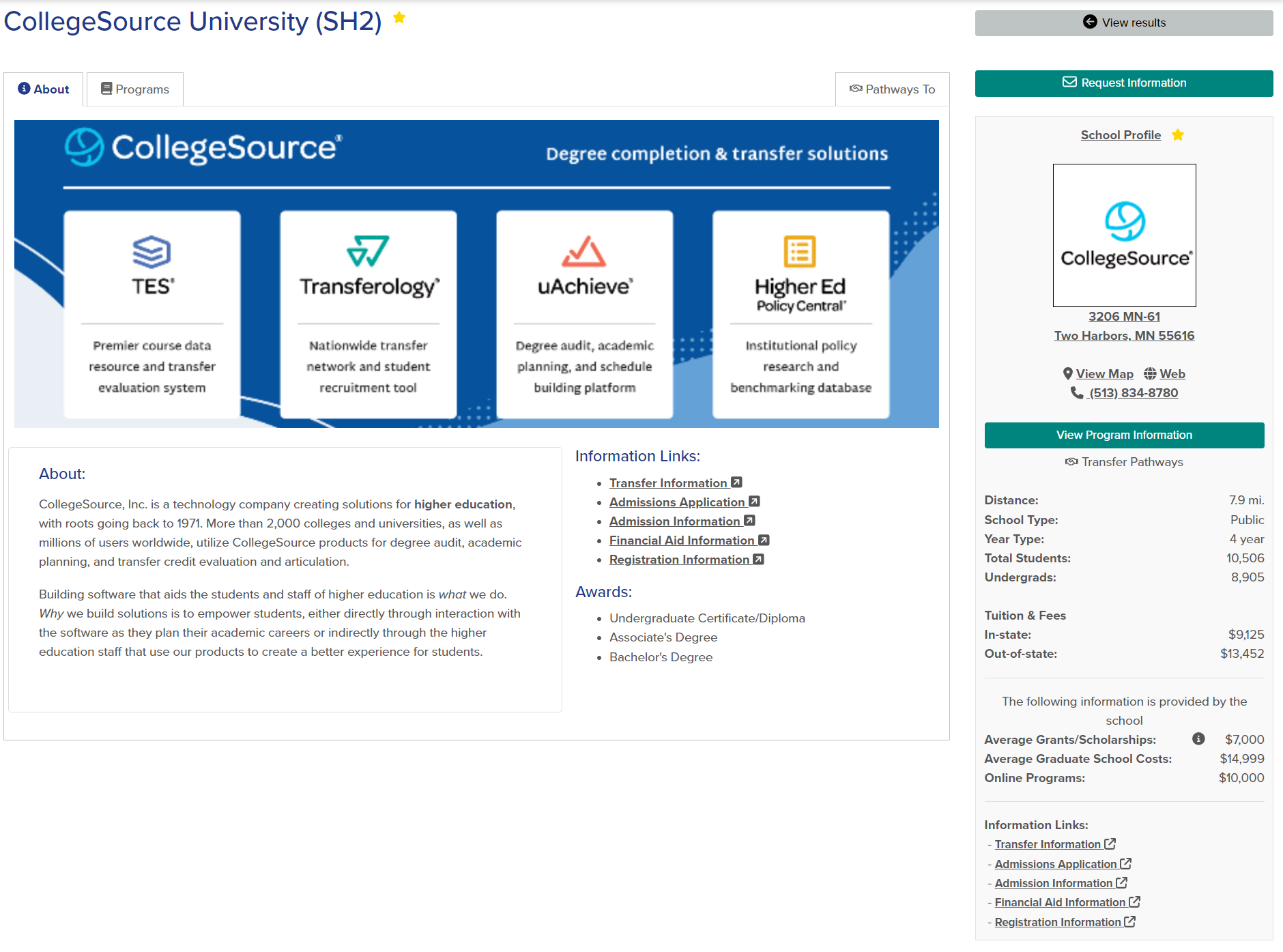Open main Admission Information link
This screenshot has height=952, width=1283.
click(x=675, y=521)
